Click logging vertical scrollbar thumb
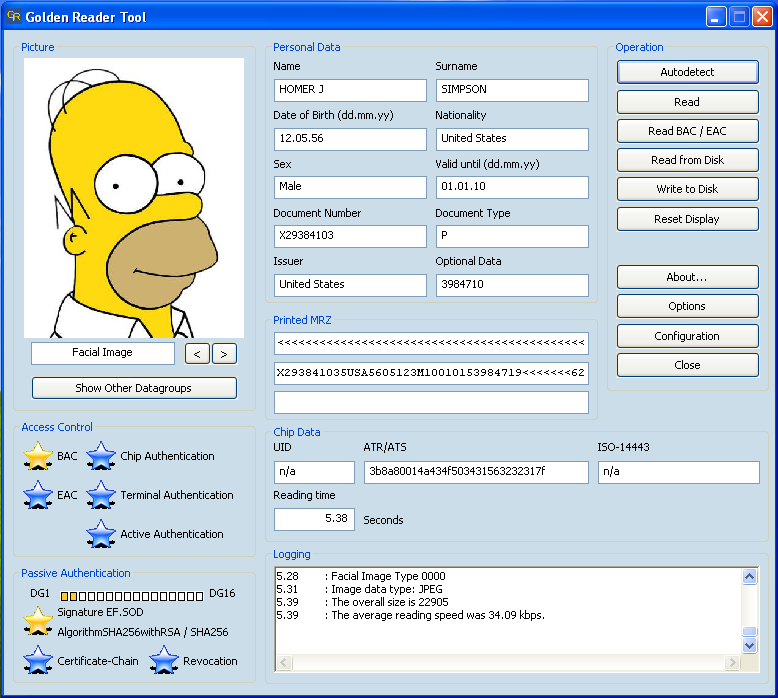 749,631
